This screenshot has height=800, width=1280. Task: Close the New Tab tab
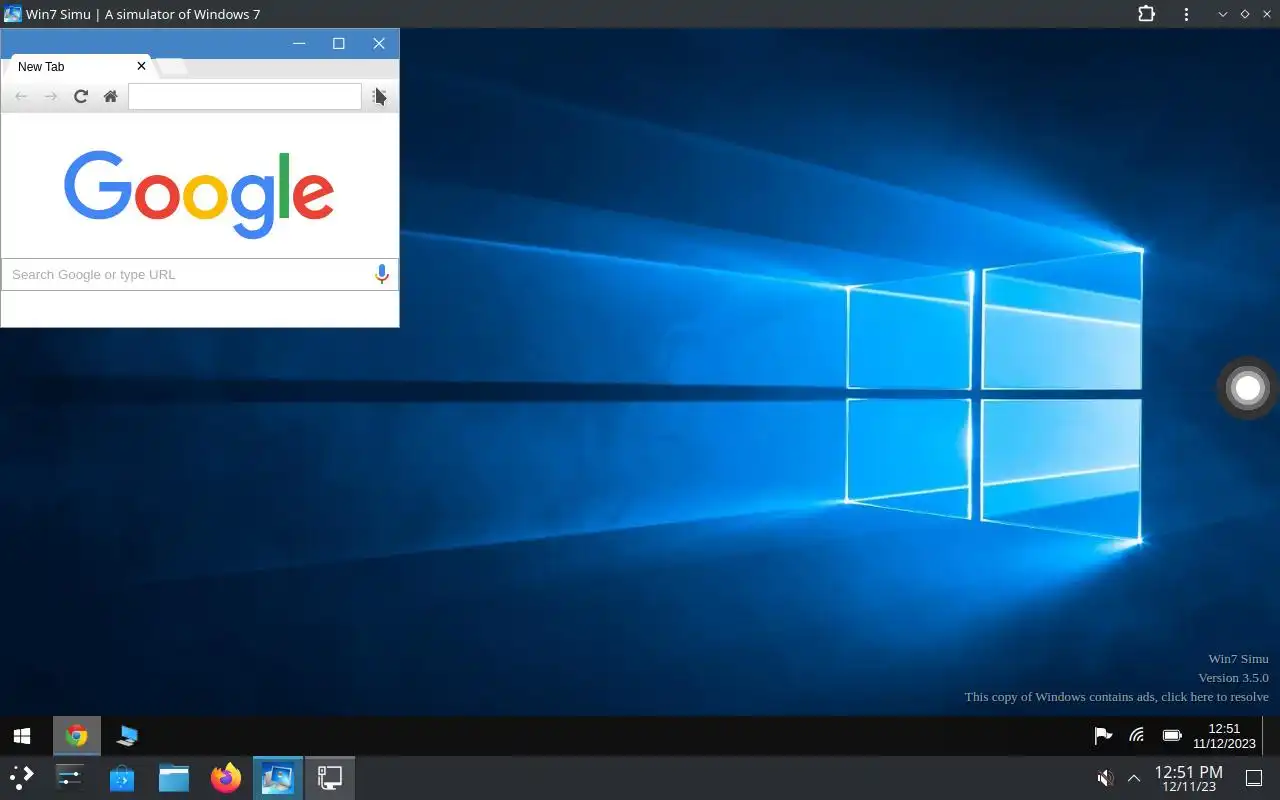141,66
